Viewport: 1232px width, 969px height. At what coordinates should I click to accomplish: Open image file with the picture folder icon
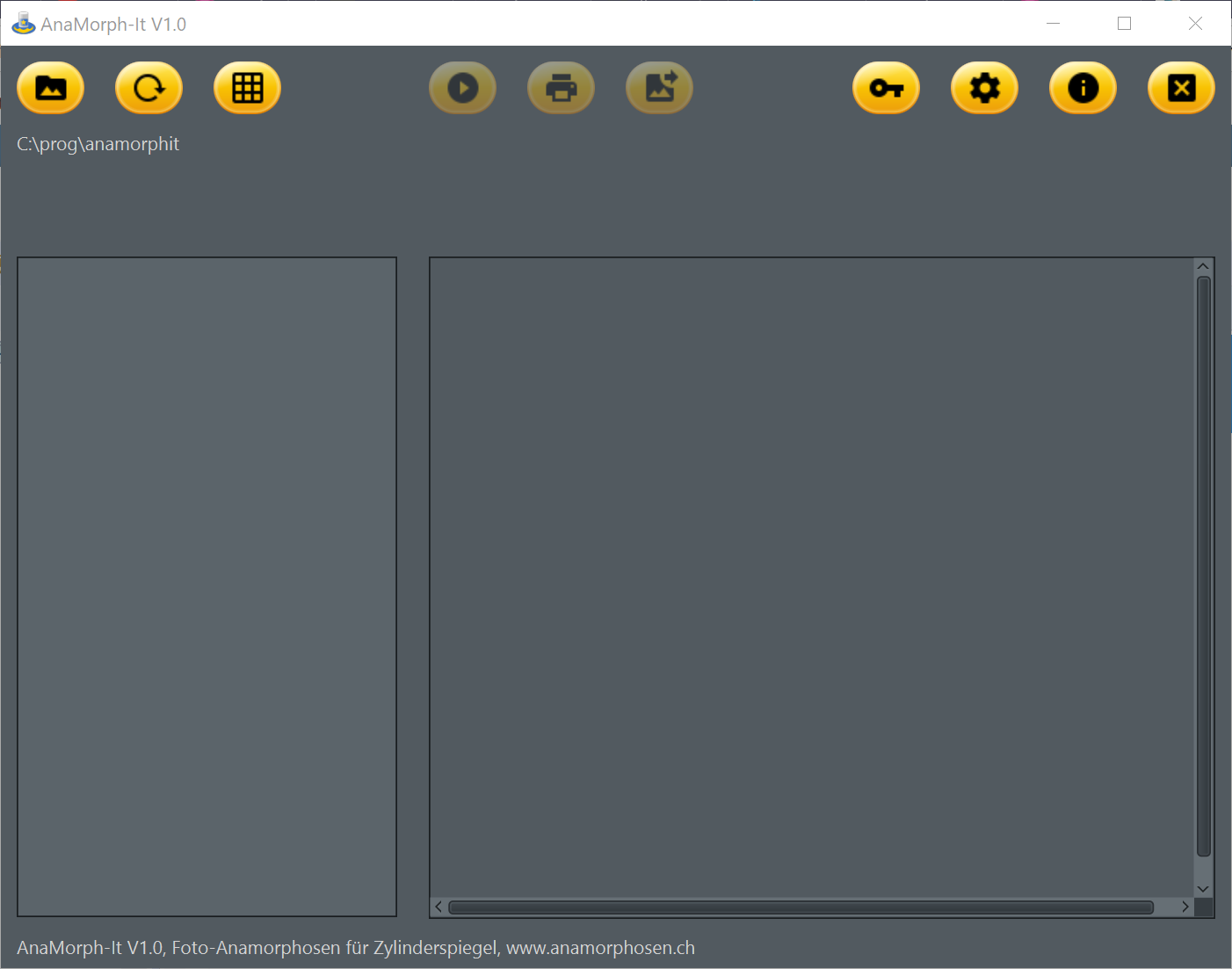51,88
